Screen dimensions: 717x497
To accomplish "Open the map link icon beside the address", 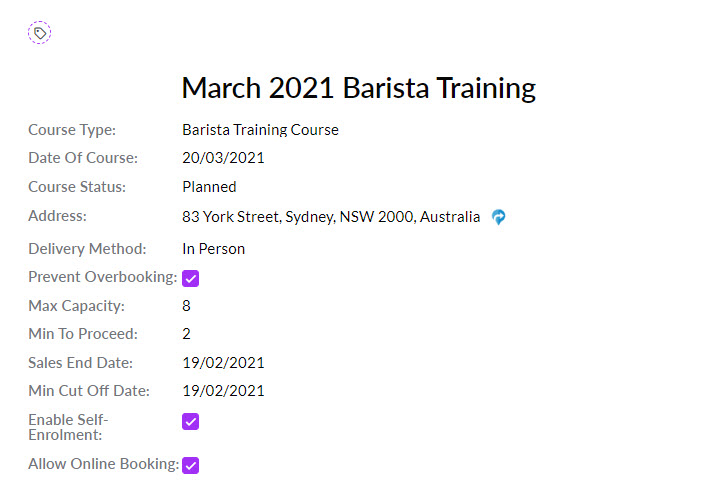I will tap(498, 217).
